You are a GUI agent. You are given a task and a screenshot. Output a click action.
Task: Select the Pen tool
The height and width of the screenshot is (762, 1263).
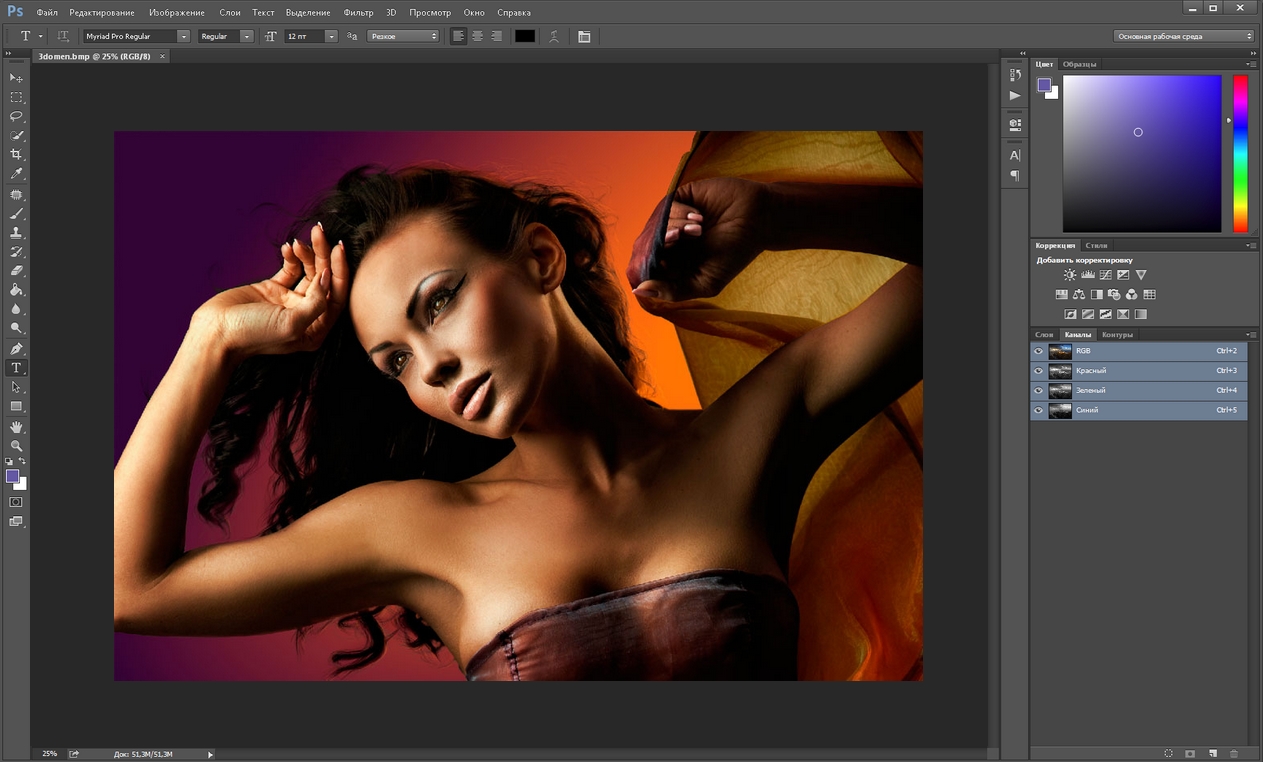coord(16,349)
